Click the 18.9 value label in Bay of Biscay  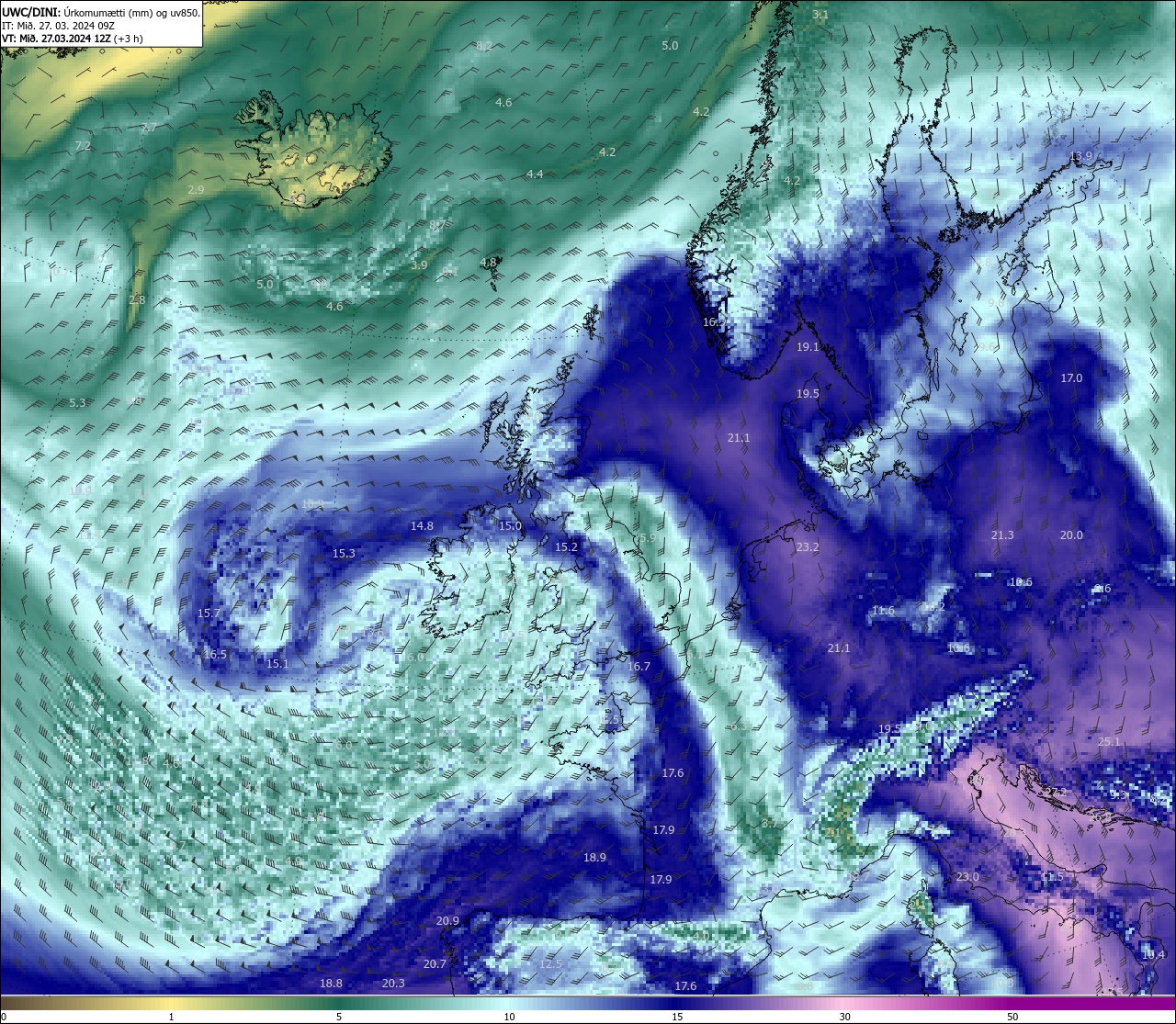[x=594, y=858]
